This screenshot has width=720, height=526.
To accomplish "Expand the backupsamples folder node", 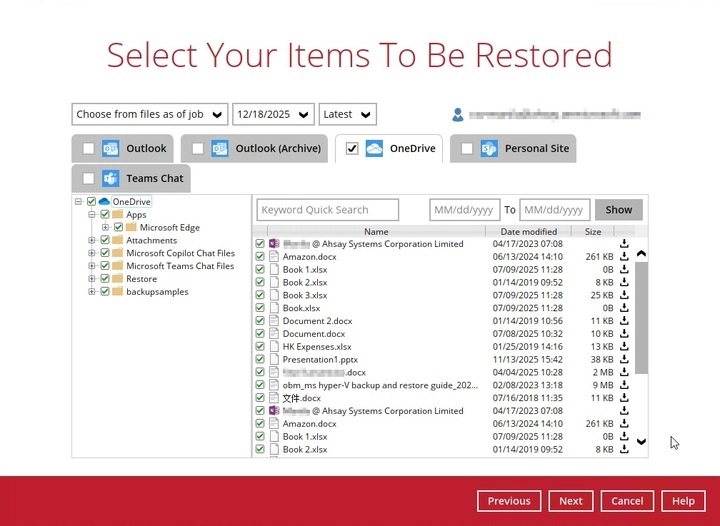I will (x=92, y=291).
